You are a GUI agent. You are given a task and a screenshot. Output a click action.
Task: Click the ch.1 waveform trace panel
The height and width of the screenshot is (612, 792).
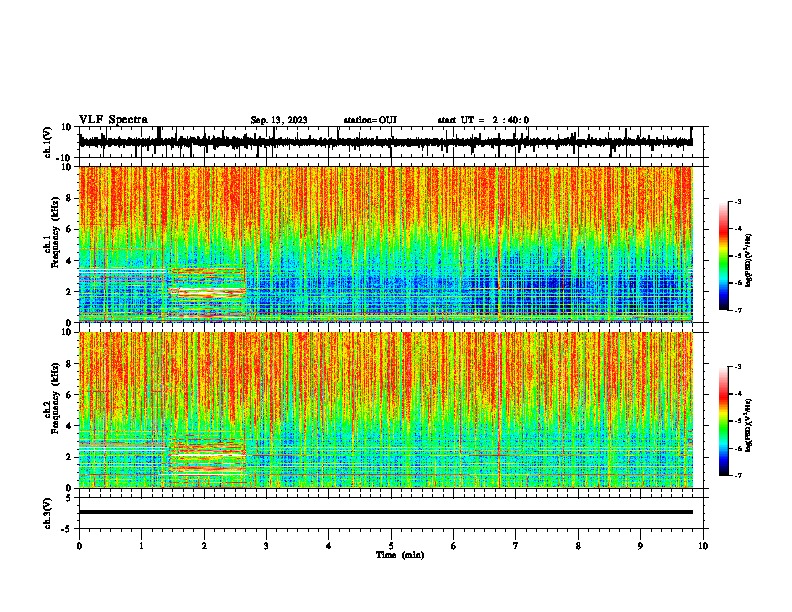click(x=390, y=142)
